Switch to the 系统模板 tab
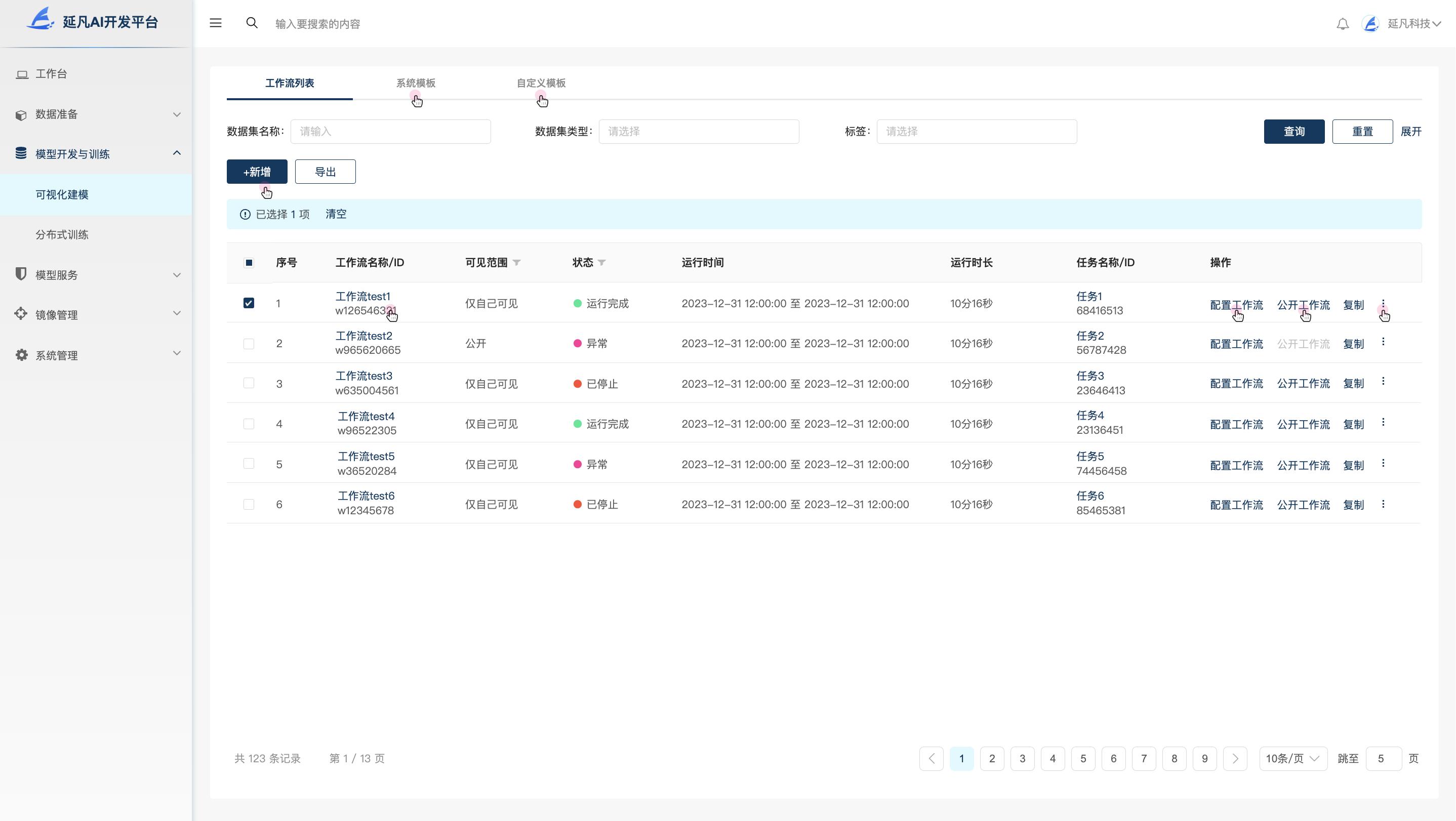 [417, 83]
